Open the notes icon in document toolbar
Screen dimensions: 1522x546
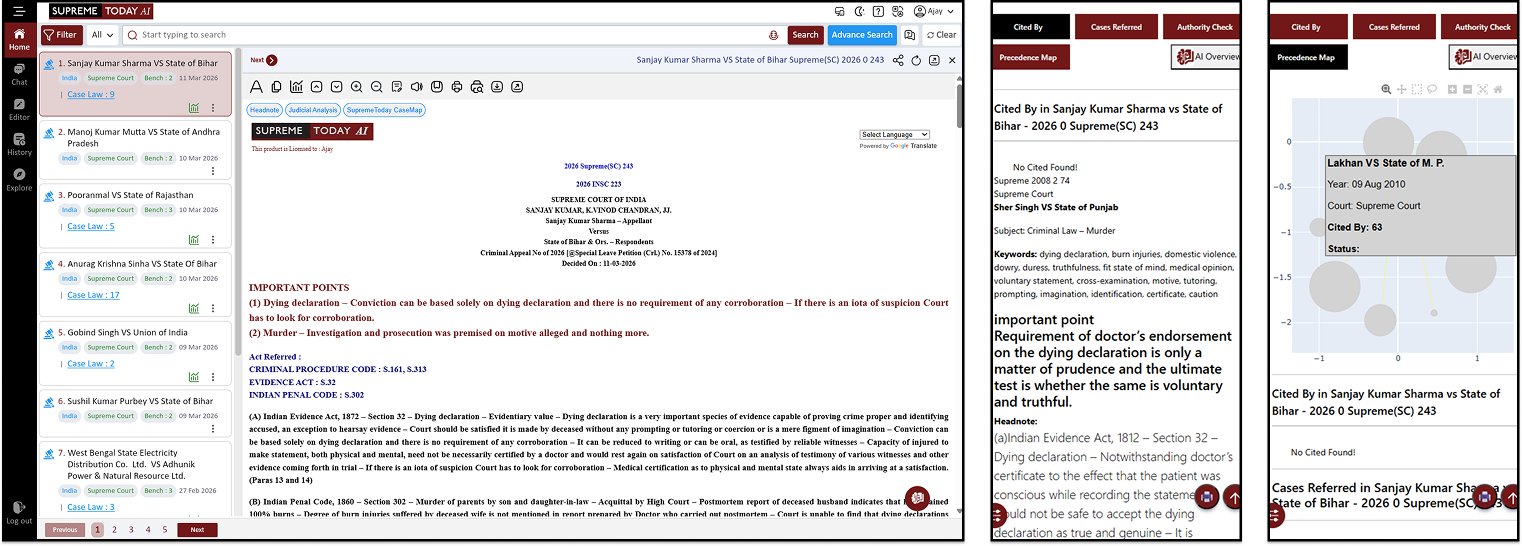point(397,87)
